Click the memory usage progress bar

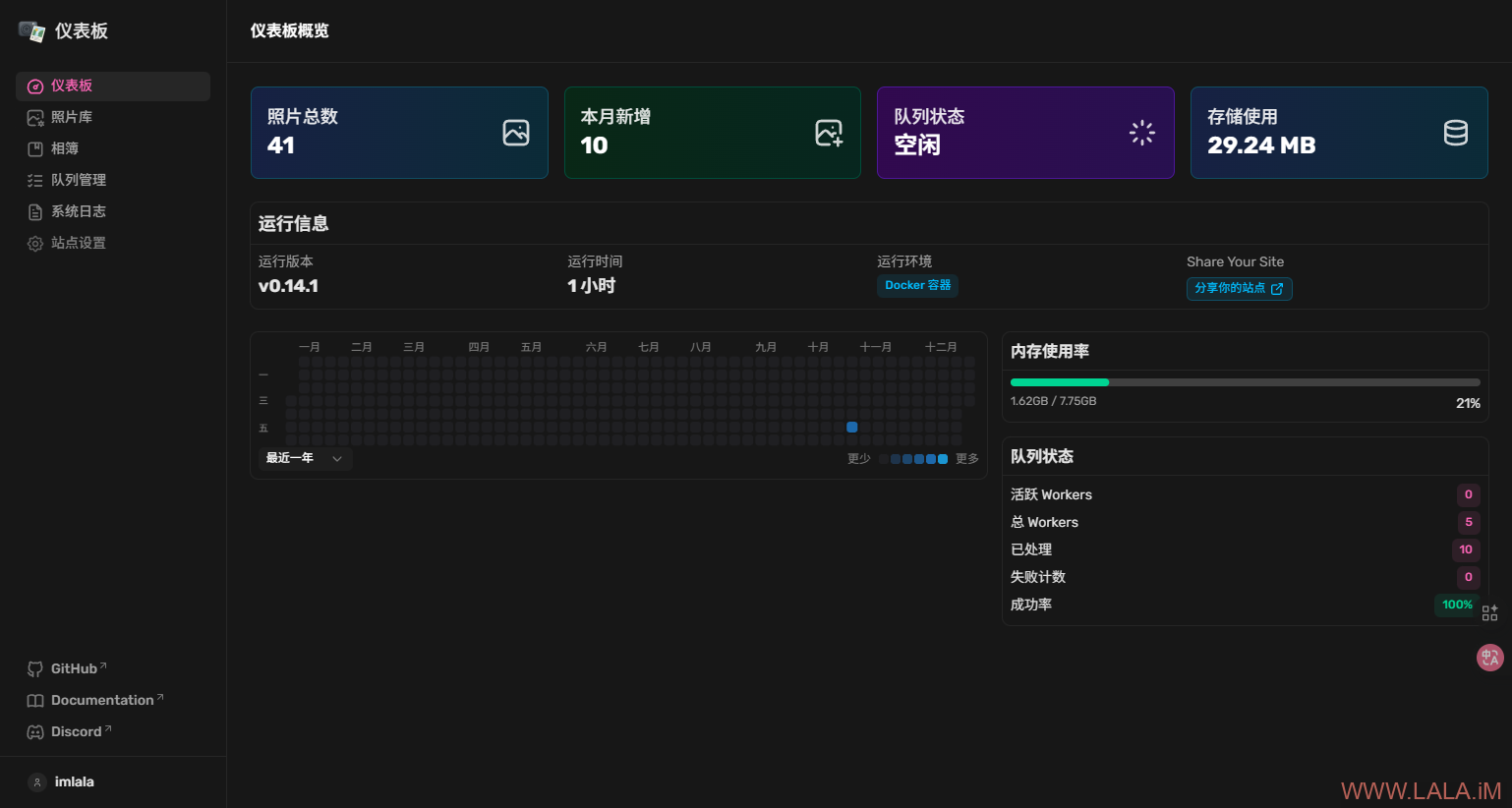[1245, 382]
